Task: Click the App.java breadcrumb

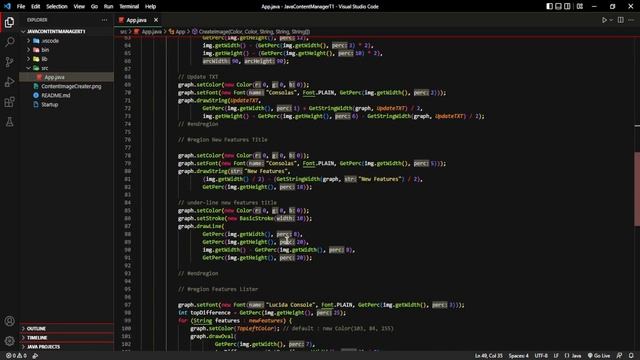Action: click(151, 31)
